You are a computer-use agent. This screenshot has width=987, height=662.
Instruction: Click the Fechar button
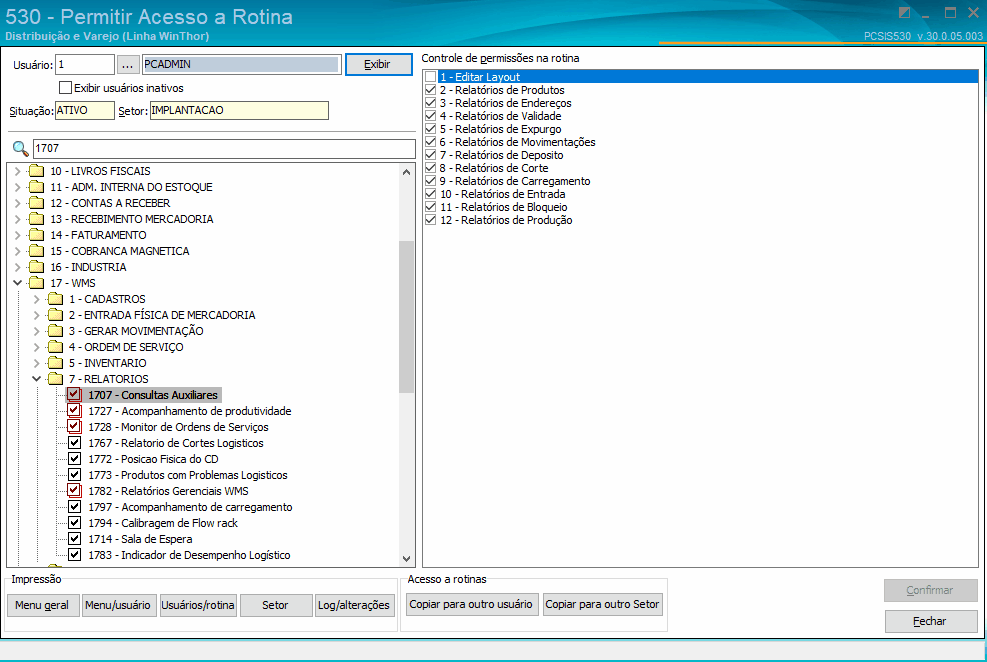(x=931, y=621)
